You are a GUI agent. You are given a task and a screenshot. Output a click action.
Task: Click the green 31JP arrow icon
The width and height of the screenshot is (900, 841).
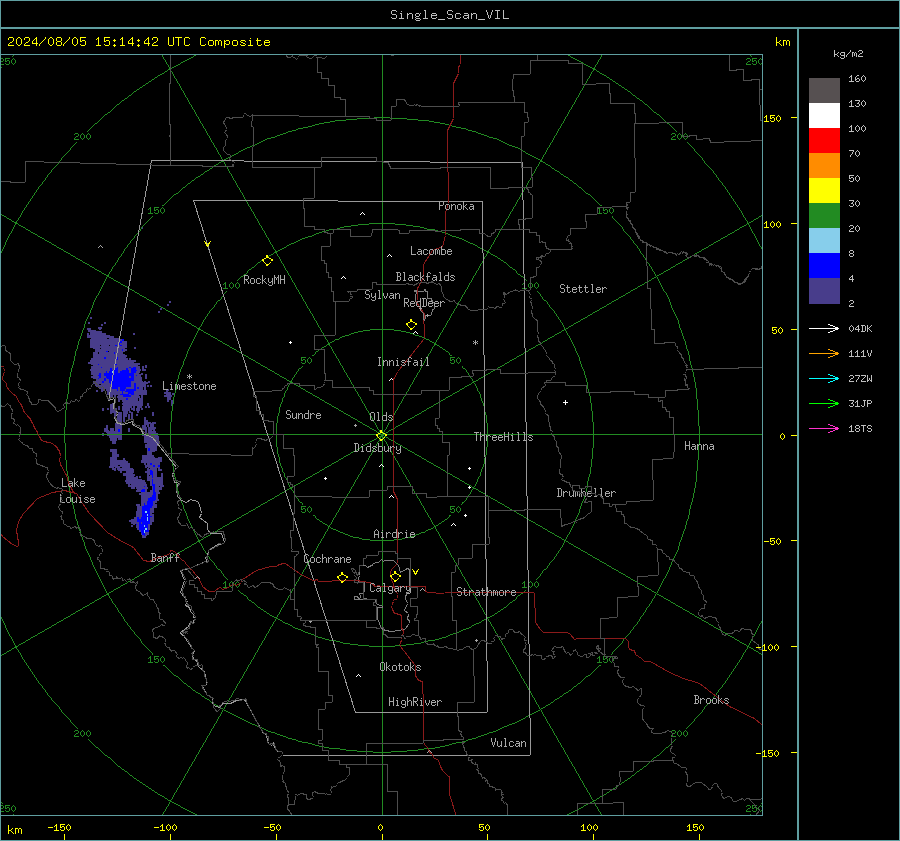click(824, 404)
